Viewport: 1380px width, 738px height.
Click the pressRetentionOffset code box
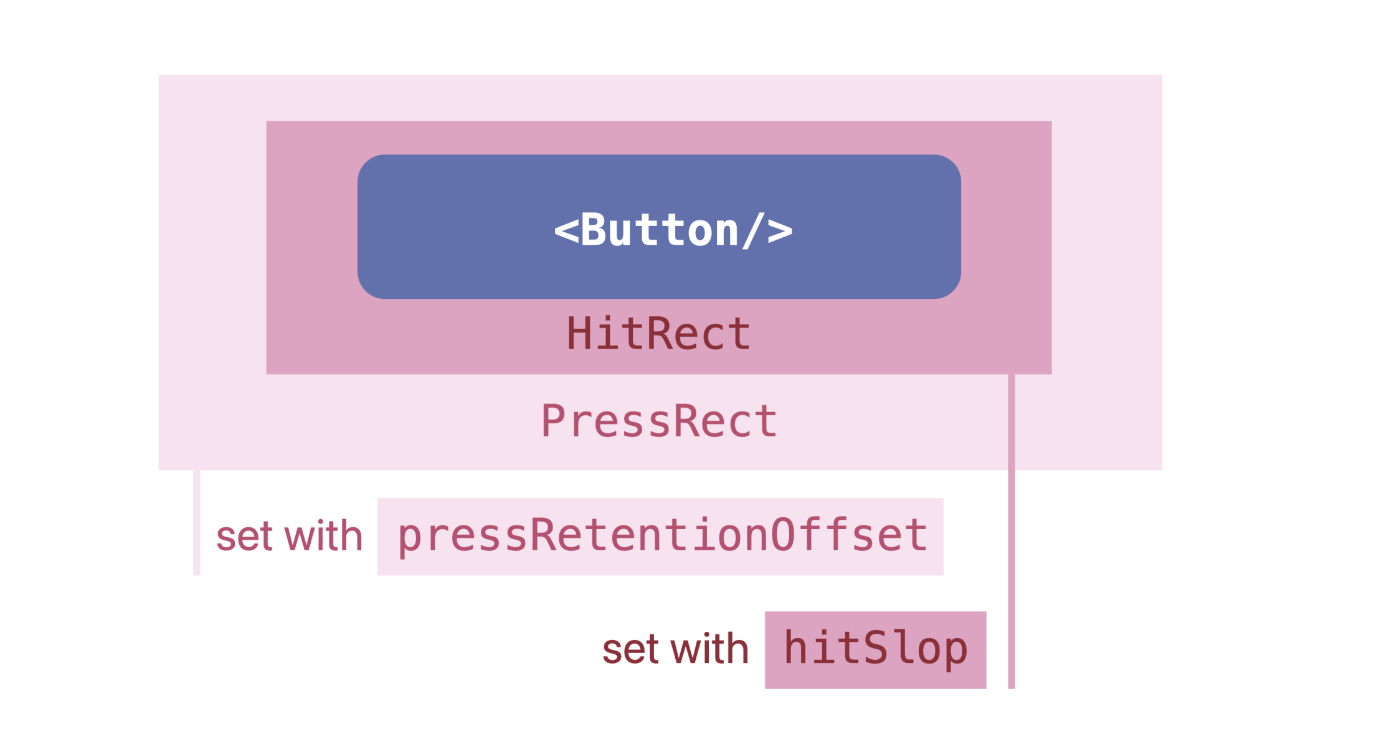tap(660, 536)
